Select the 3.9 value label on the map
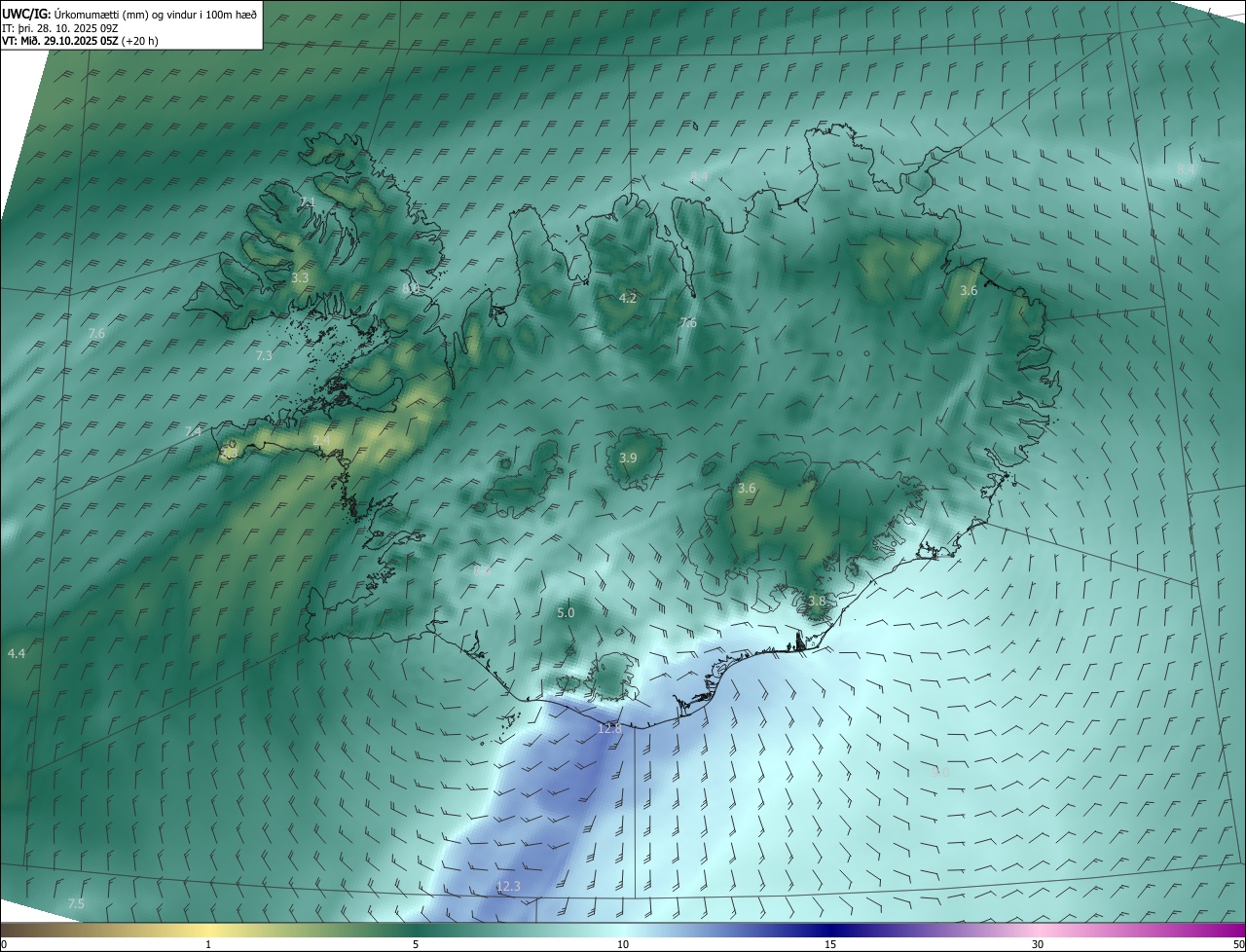1246x952 pixels. point(628,458)
